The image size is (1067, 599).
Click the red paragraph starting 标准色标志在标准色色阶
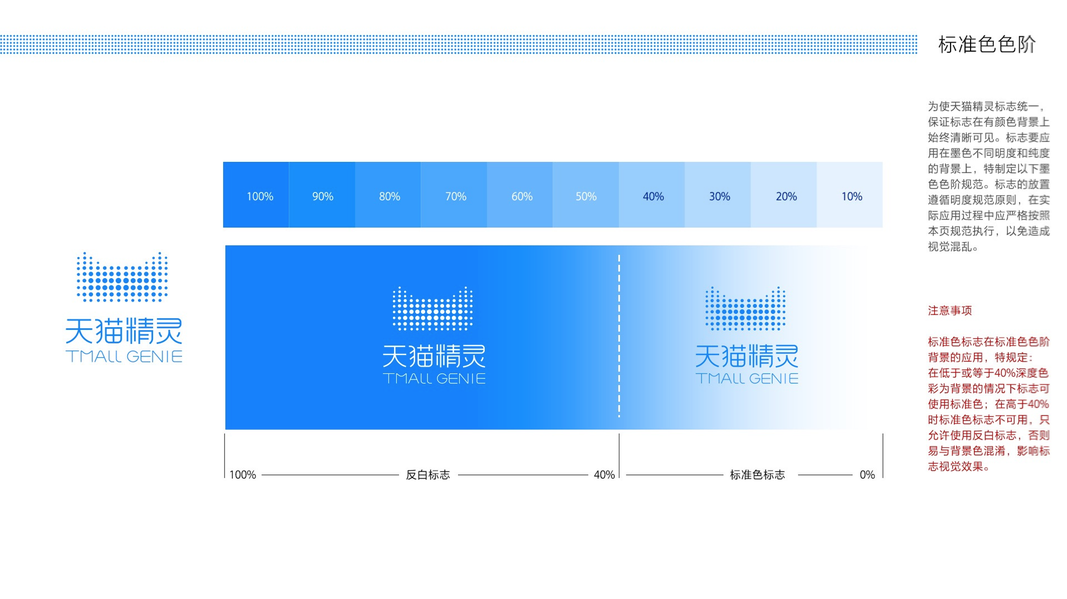(x=989, y=404)
